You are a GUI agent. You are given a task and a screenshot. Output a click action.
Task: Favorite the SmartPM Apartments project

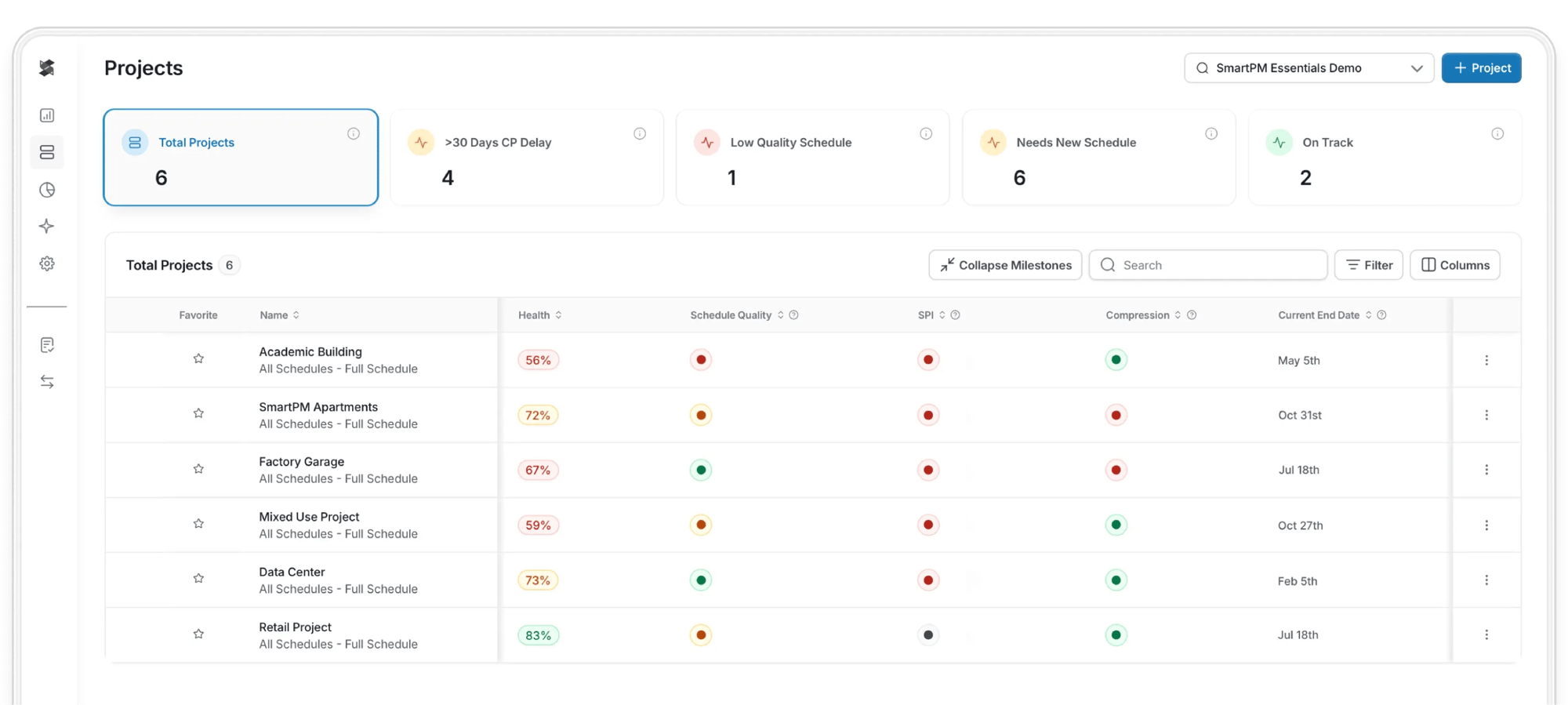[x=198, y=413]
